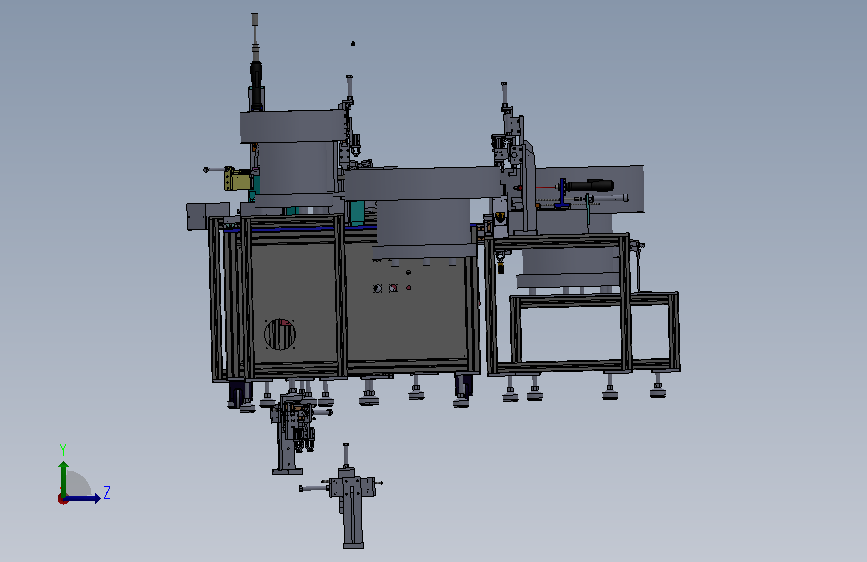Click the green Y axis arrow of triad

[64, 478]
